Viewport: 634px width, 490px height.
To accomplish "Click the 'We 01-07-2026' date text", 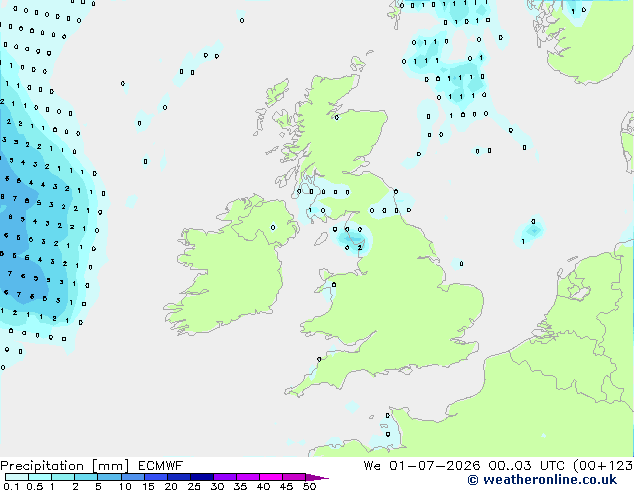I will [422, 466].
